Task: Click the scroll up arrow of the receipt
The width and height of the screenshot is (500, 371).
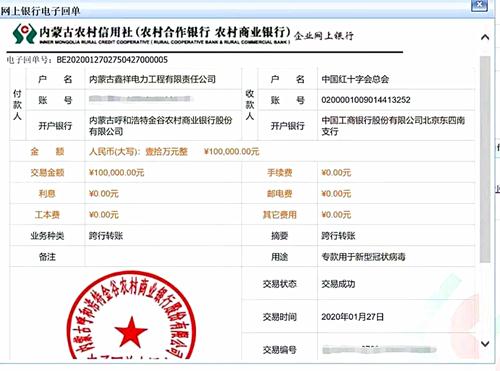Action: 485,37
